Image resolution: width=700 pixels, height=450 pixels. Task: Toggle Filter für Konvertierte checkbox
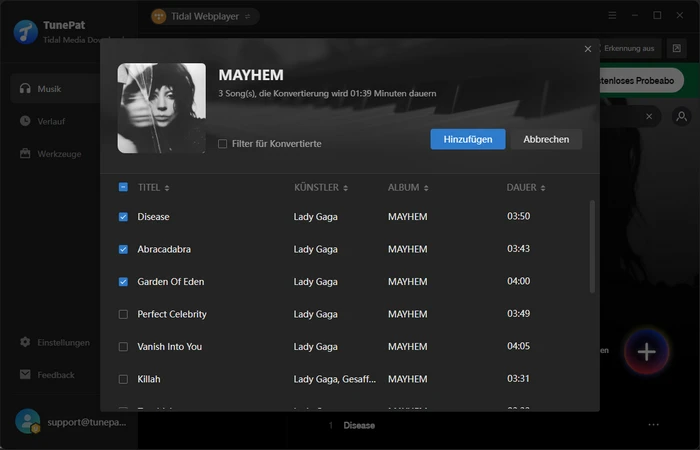tap(222, 144)
